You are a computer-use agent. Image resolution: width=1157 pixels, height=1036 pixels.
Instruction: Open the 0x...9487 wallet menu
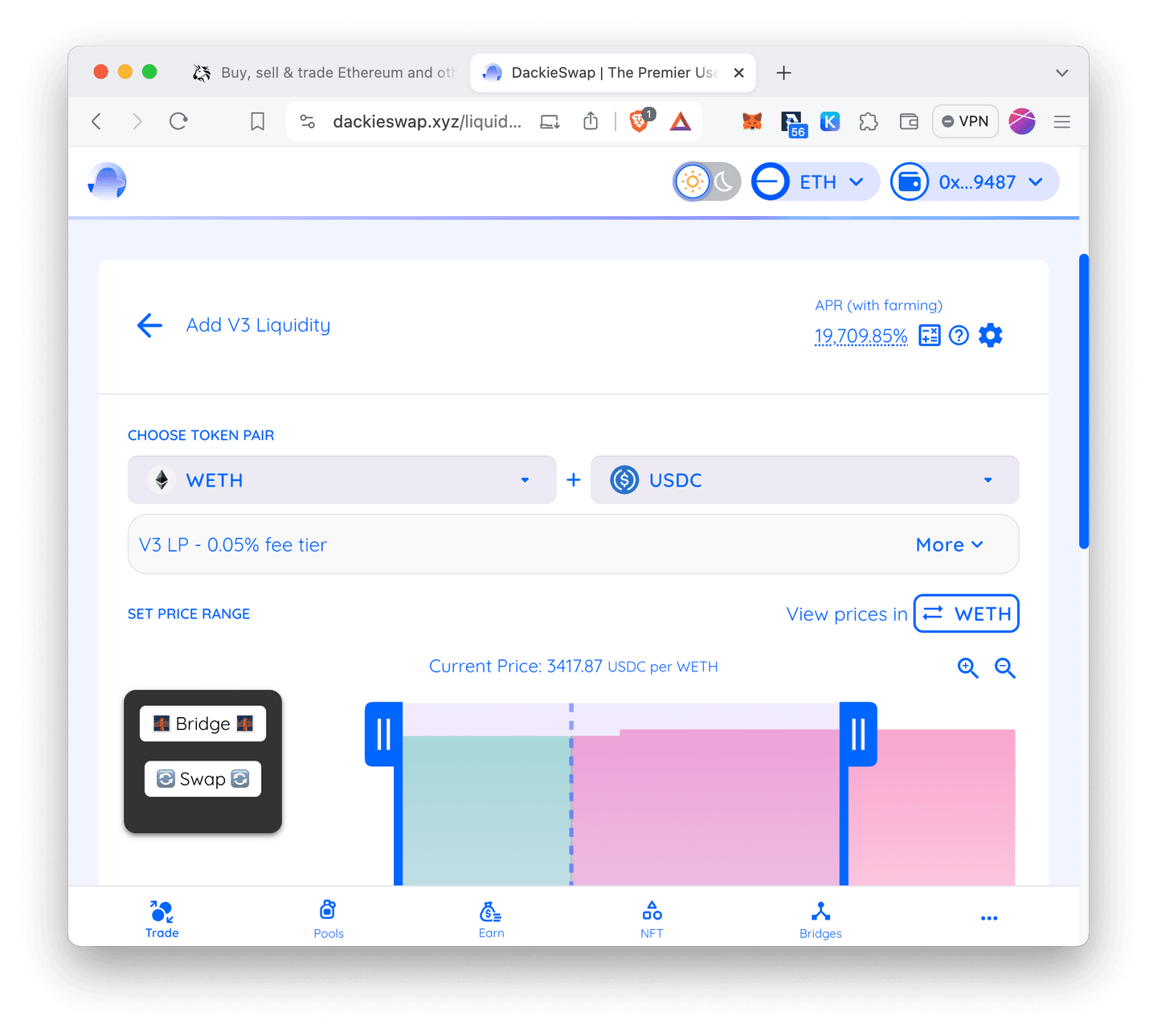[975, 182]
